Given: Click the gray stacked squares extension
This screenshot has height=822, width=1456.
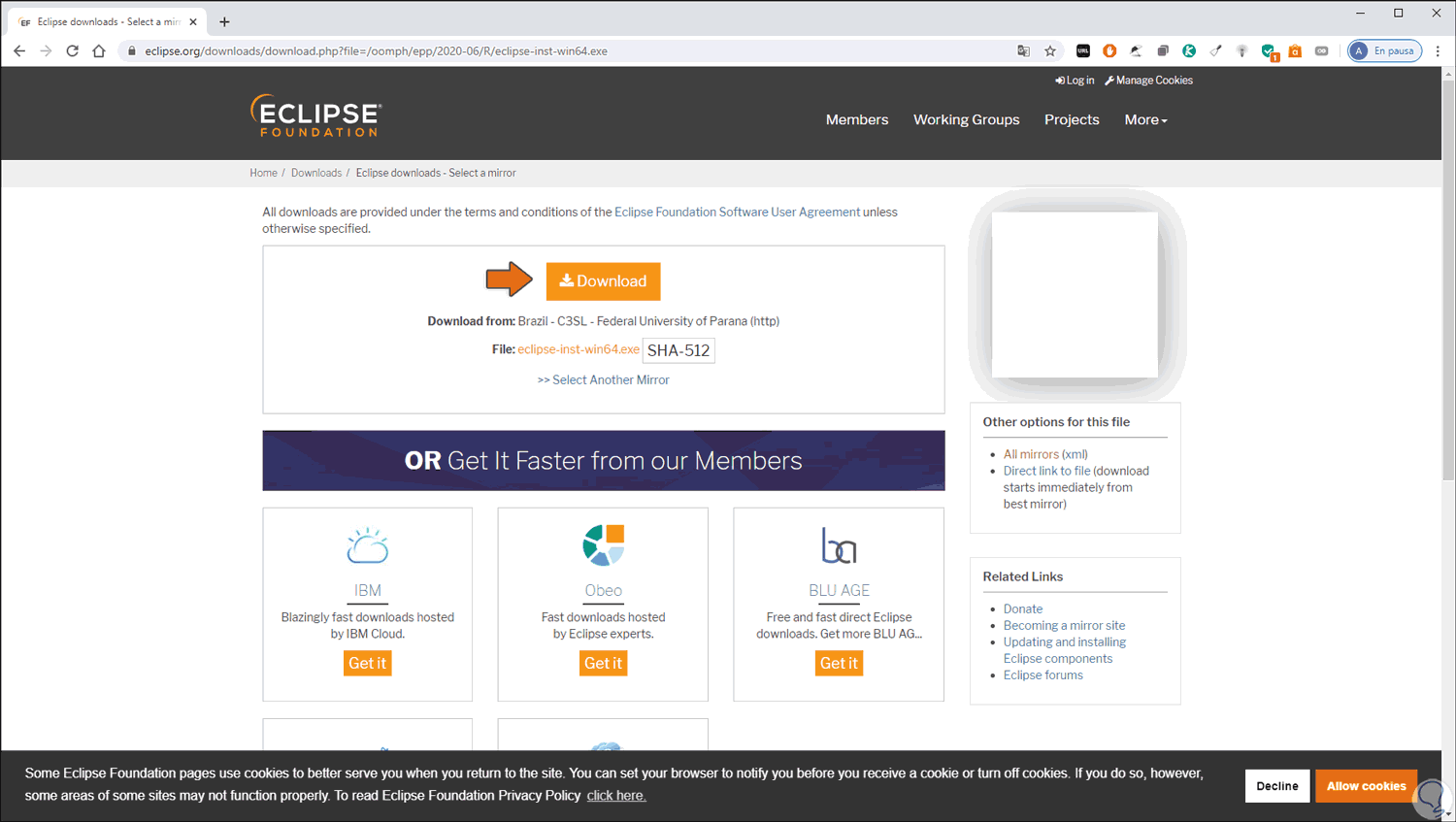Looking at the screenshot, I should 1162,51.
